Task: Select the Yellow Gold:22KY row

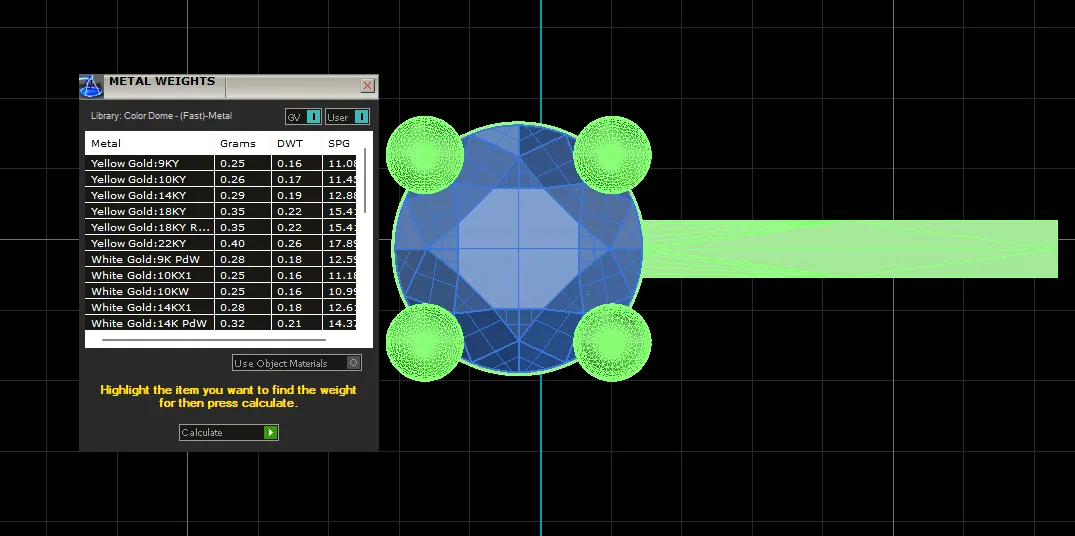Action: (221, 243)
